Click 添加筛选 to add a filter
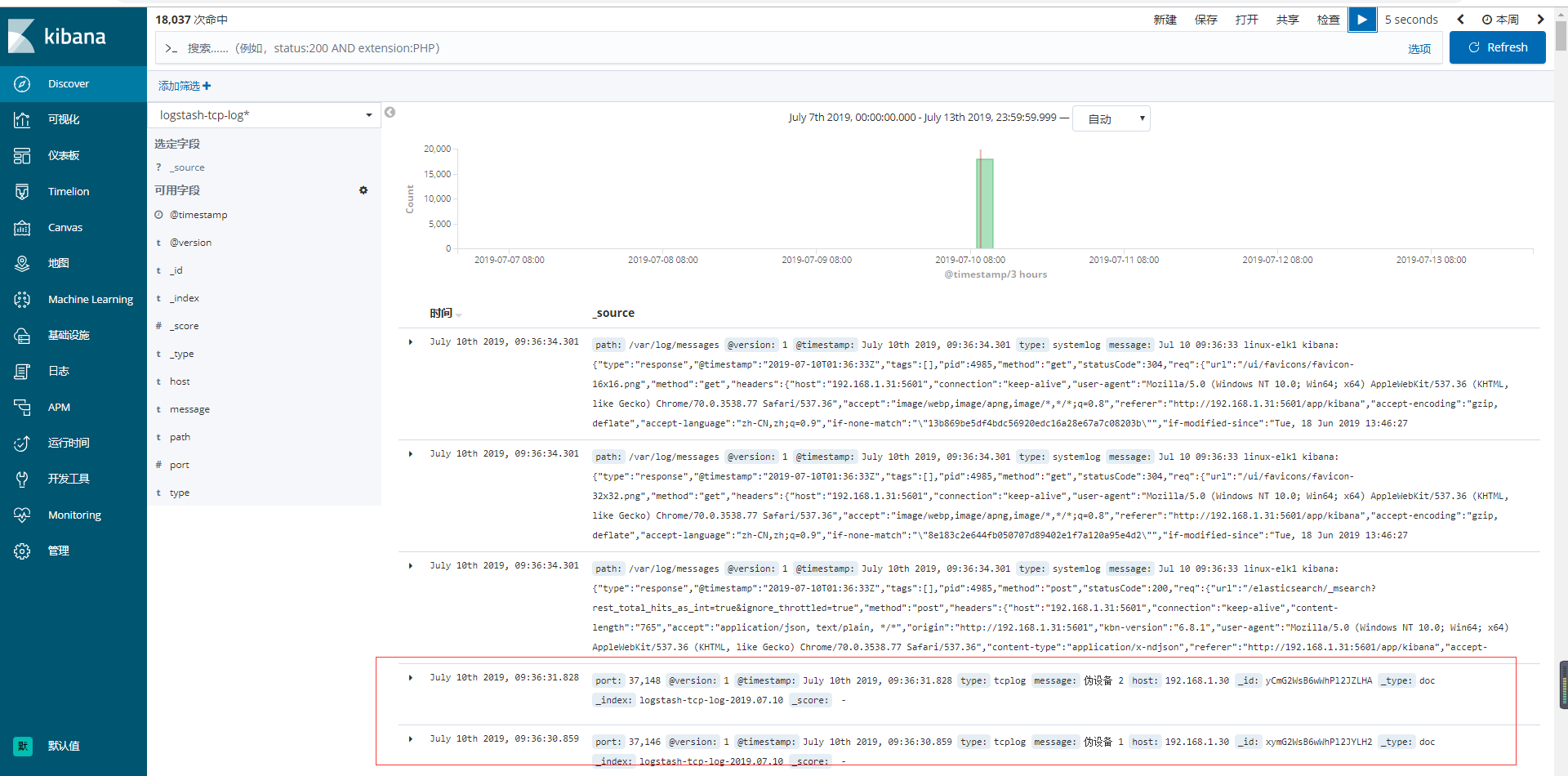The width and height of the screenshot is (1568, 776). point(185,86)
